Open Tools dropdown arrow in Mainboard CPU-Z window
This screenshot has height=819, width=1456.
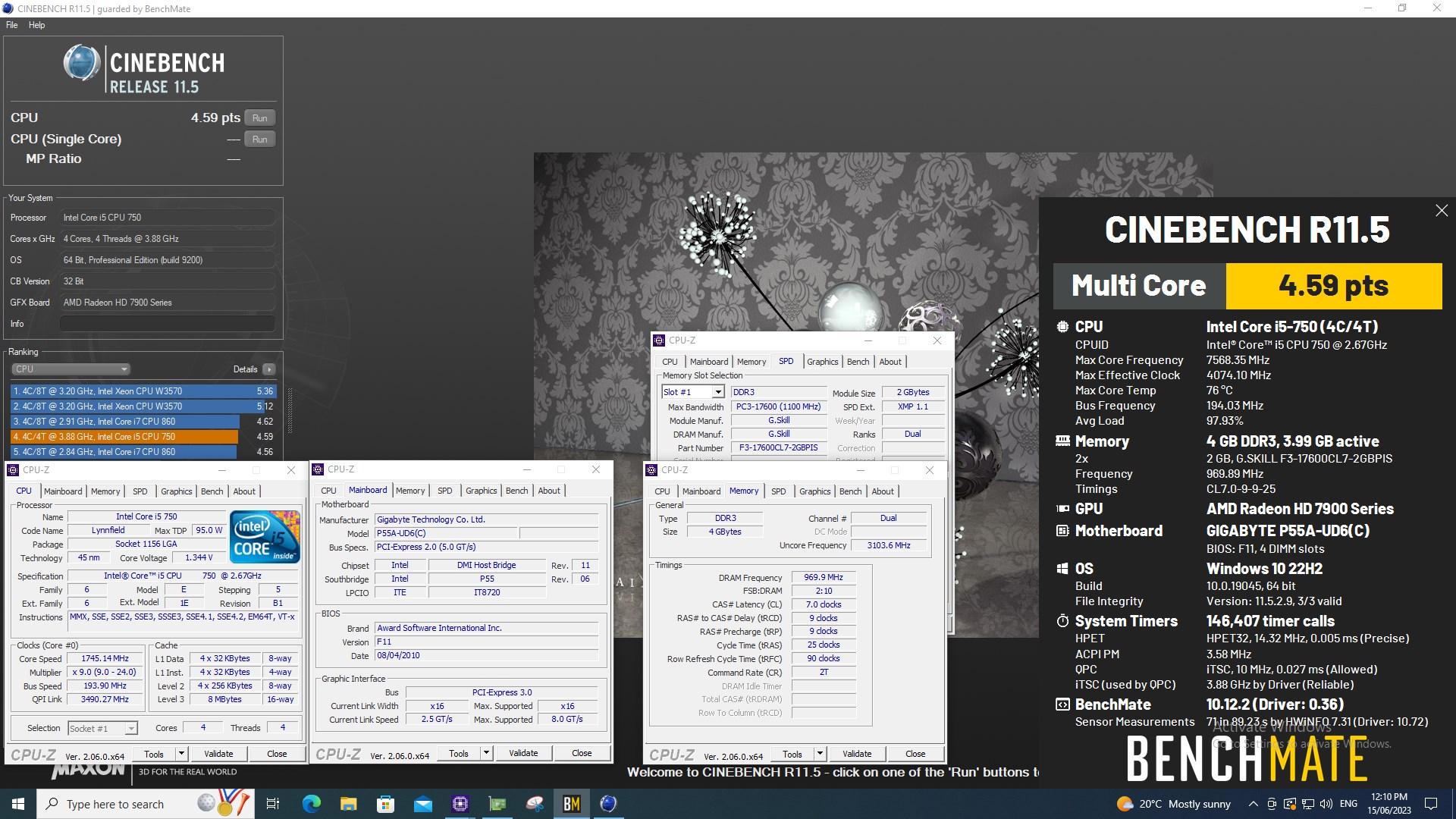pyautogui.click(x=486, y=753)
